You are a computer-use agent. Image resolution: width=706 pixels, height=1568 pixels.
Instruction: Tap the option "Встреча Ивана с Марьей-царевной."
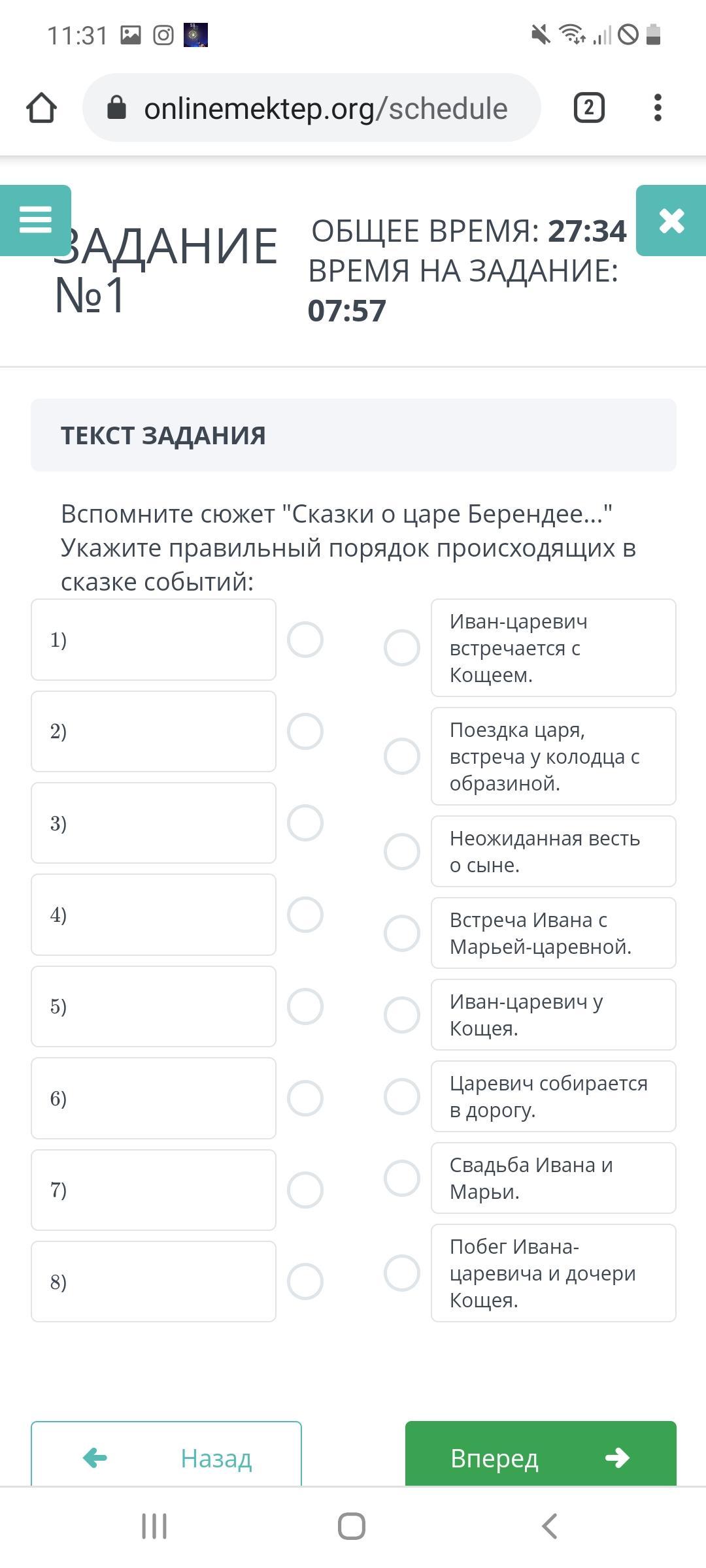point(553,933)
